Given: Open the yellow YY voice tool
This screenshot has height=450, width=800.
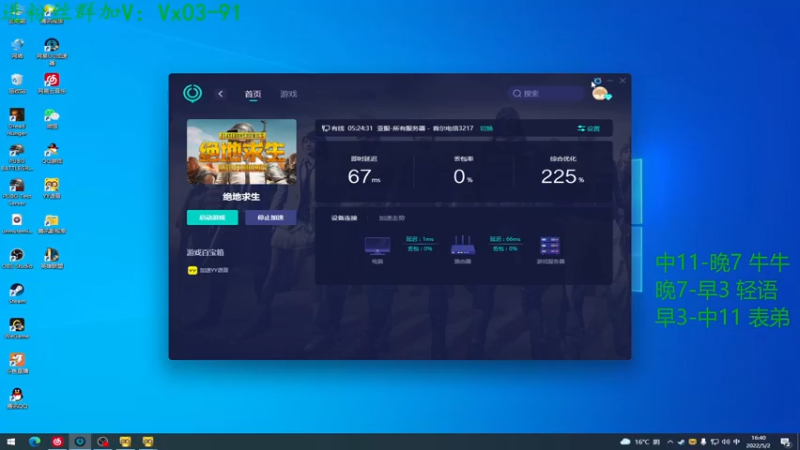Looking at the screenshot, I should [x=208, y=270].
